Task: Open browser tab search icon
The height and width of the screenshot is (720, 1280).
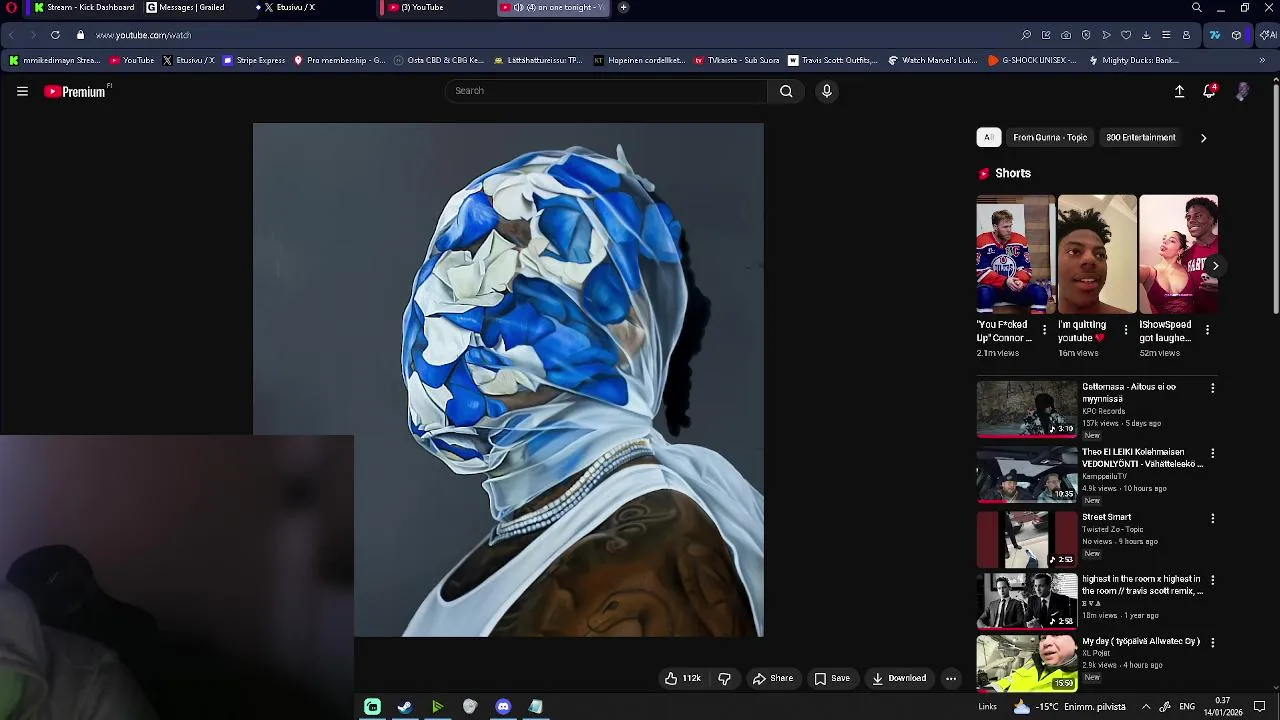Action: click(1196, 8)
